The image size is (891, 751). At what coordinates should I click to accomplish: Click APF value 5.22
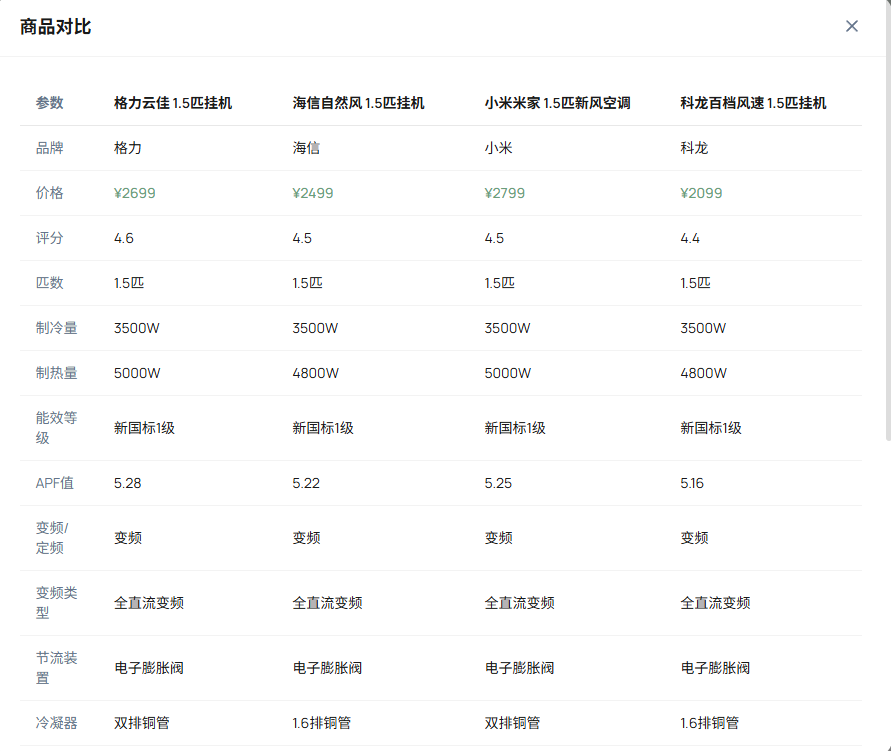[306, 483]
